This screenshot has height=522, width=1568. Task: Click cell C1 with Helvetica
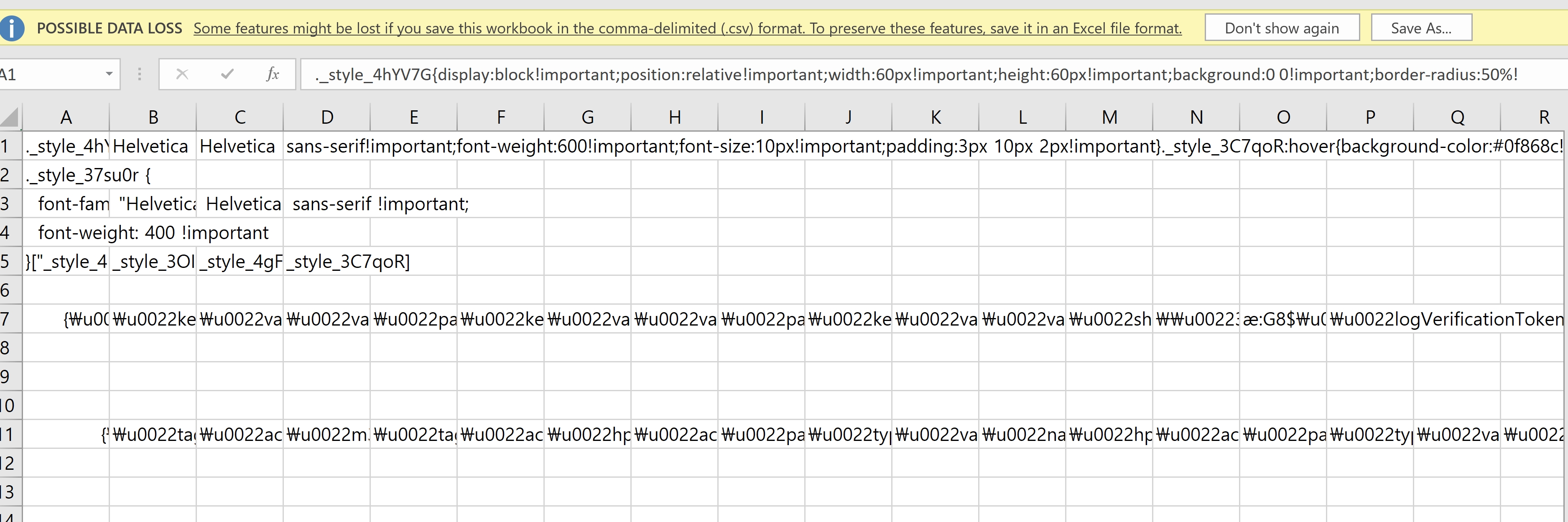click(240, 146)
